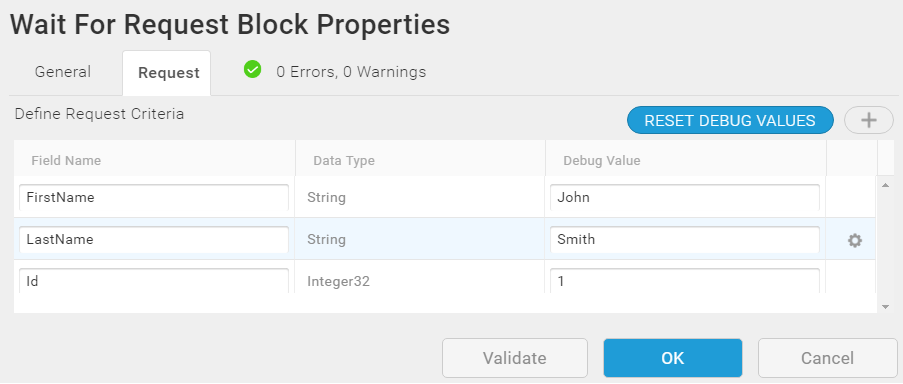Confirm with the OK button
903x384 pixels.
(673, 358)
